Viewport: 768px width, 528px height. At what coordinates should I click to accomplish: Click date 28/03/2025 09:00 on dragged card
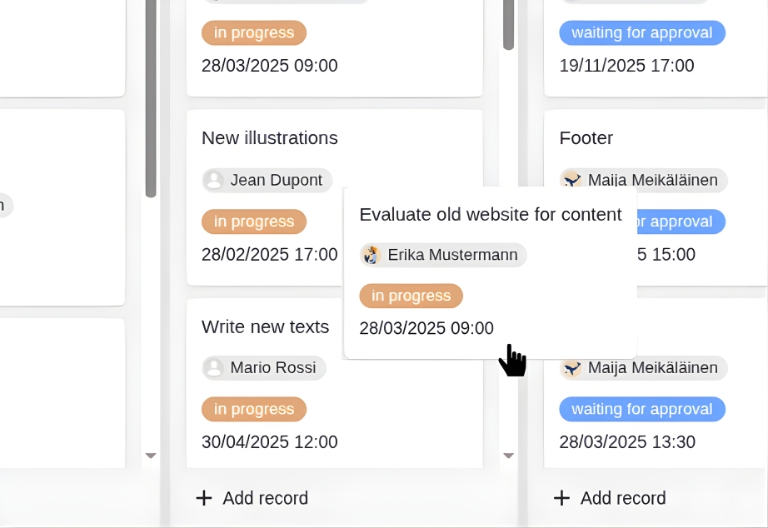pos(426,328)
